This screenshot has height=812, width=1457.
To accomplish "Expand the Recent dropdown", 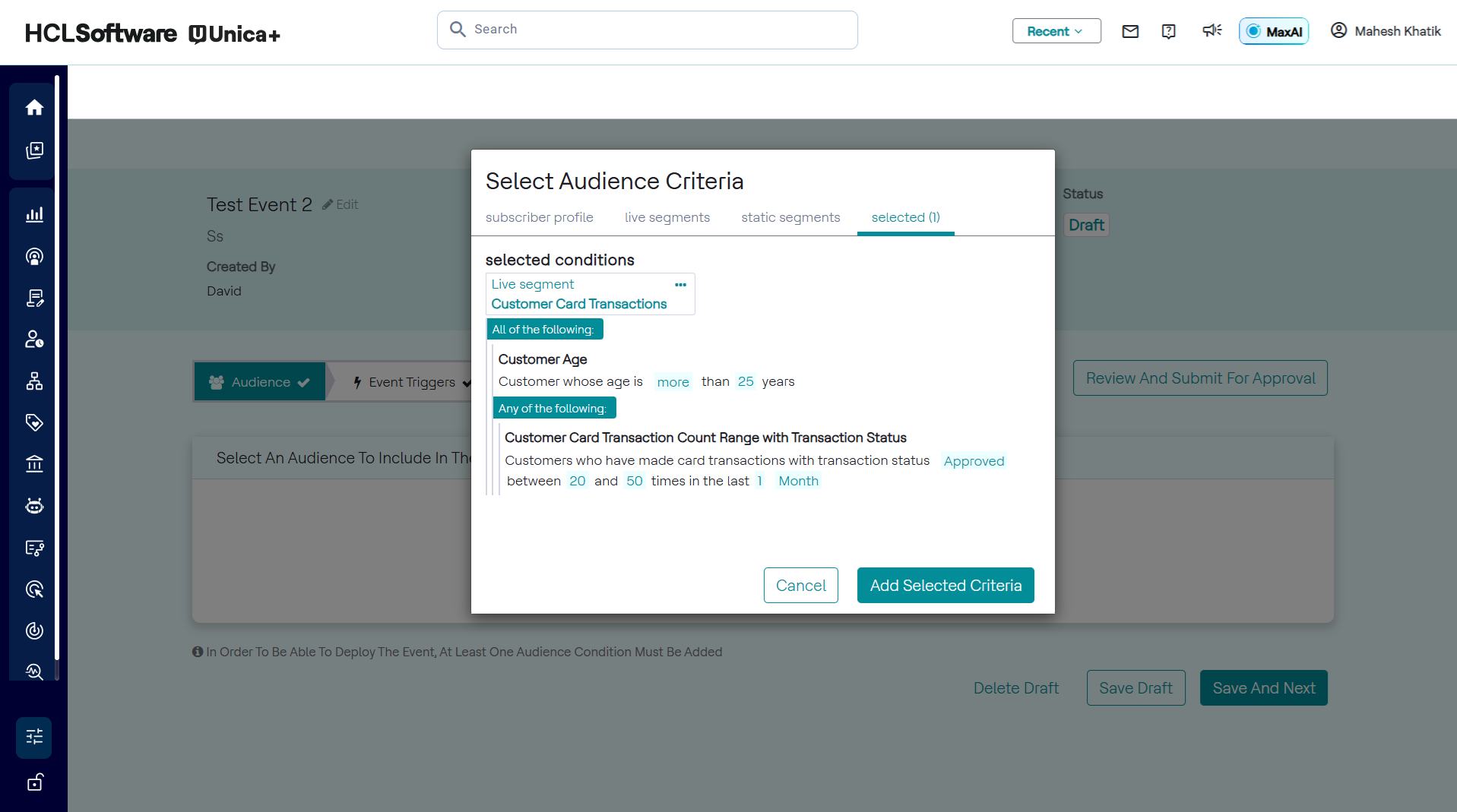I will 1056,31.
